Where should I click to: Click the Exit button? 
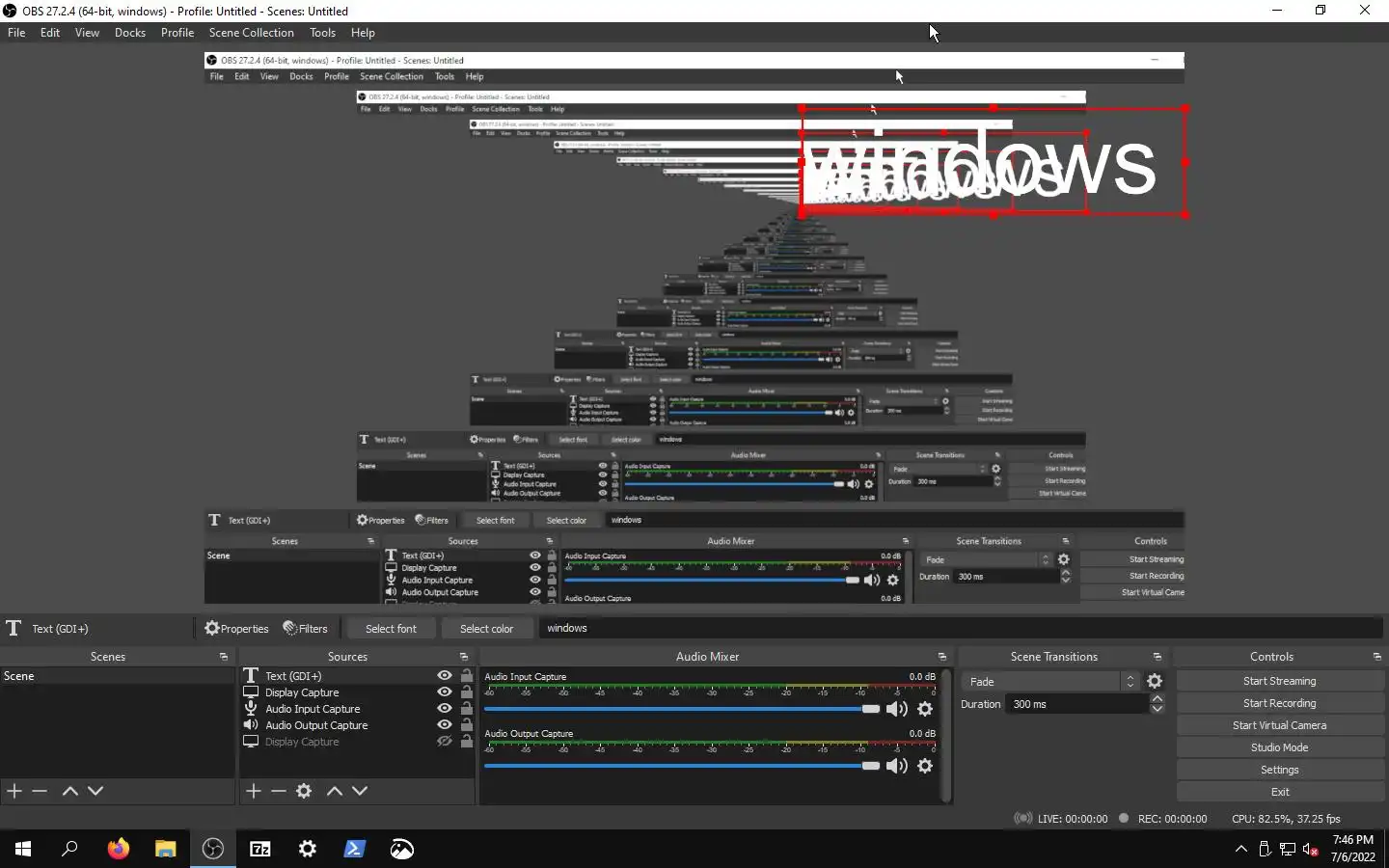pos(1279,792)
